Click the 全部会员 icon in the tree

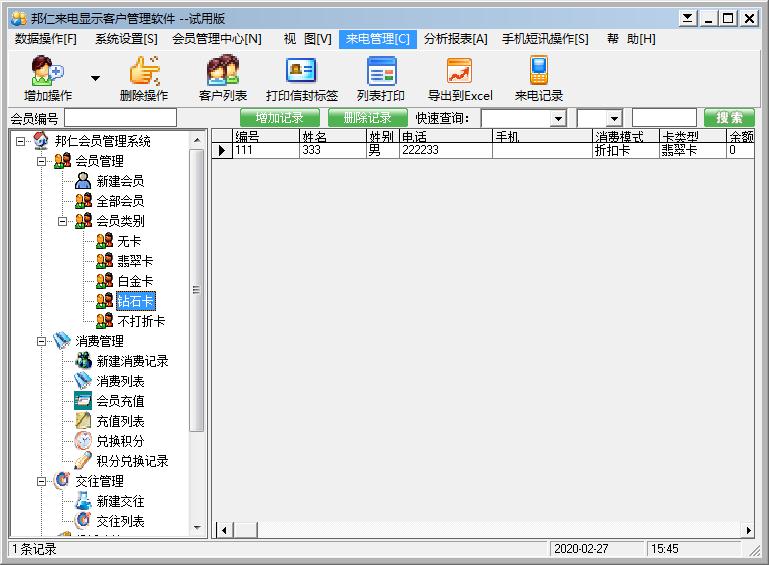(x=83, y=201)
